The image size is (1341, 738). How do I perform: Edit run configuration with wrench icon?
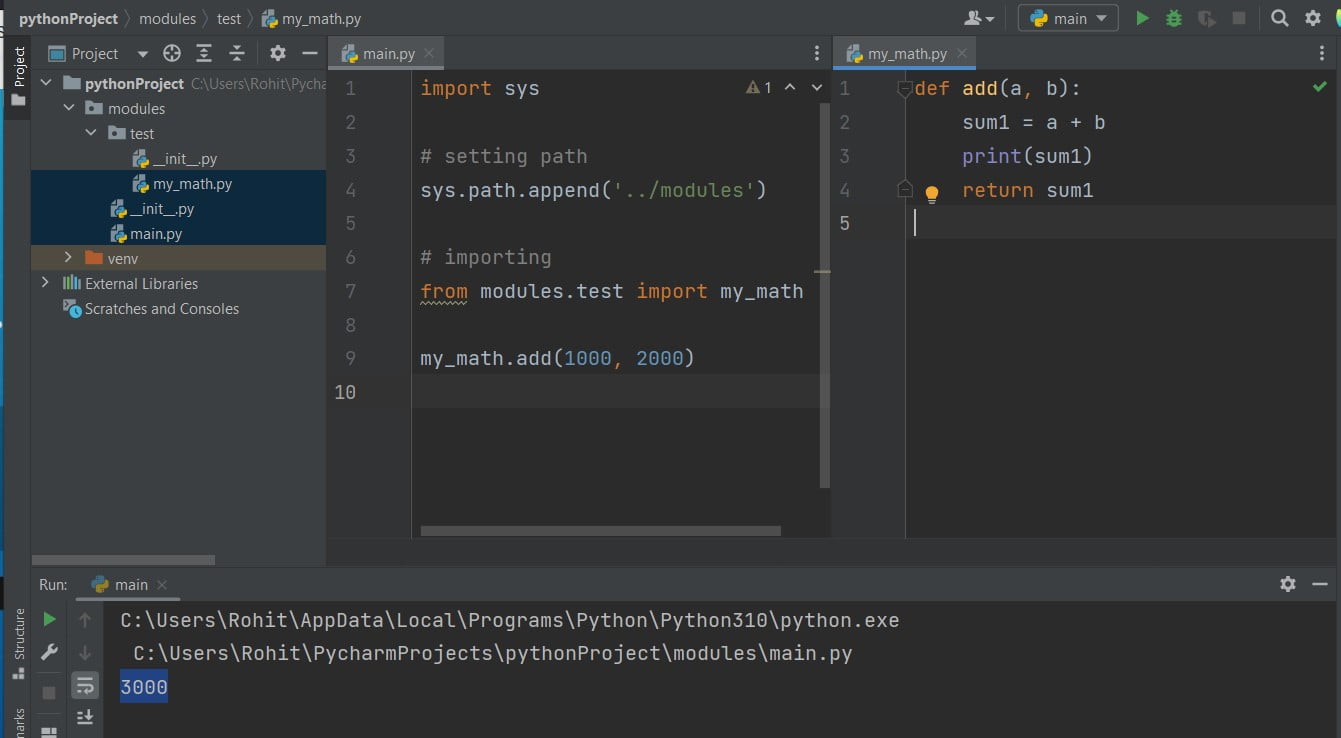coord(49,651)
